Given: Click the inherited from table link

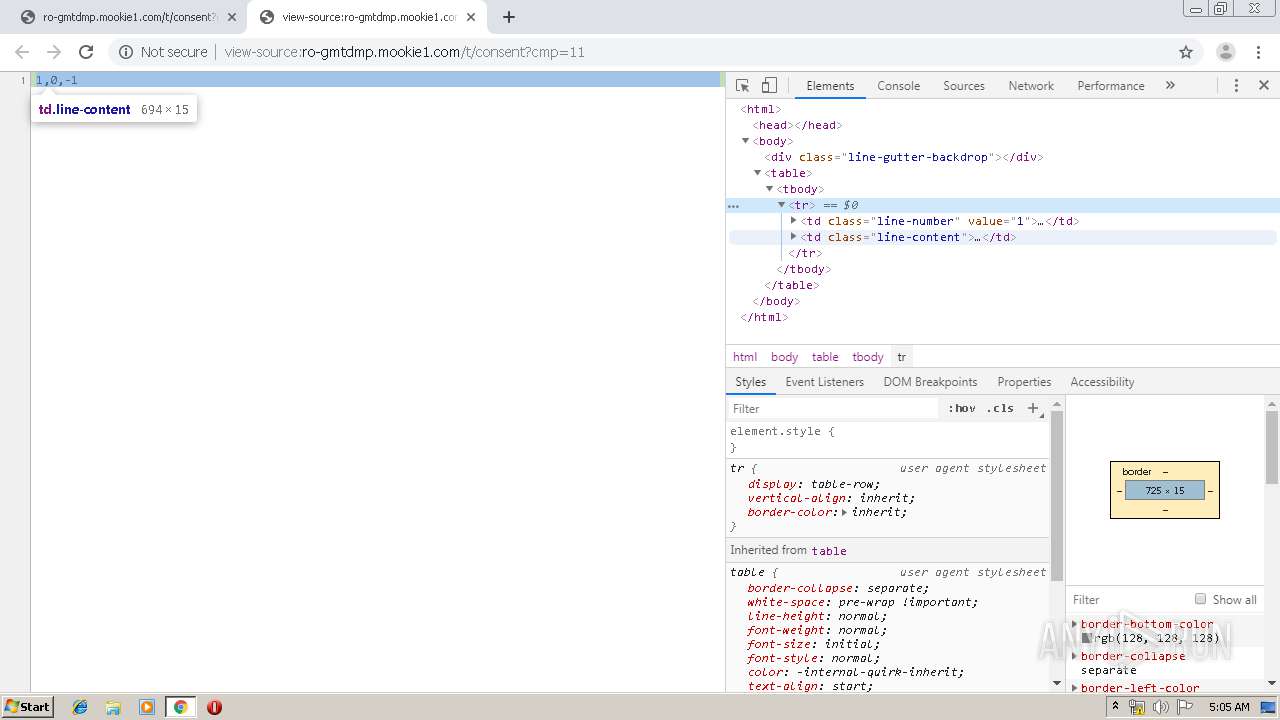Looking at the screenshot, I should [x=829, y=551].
